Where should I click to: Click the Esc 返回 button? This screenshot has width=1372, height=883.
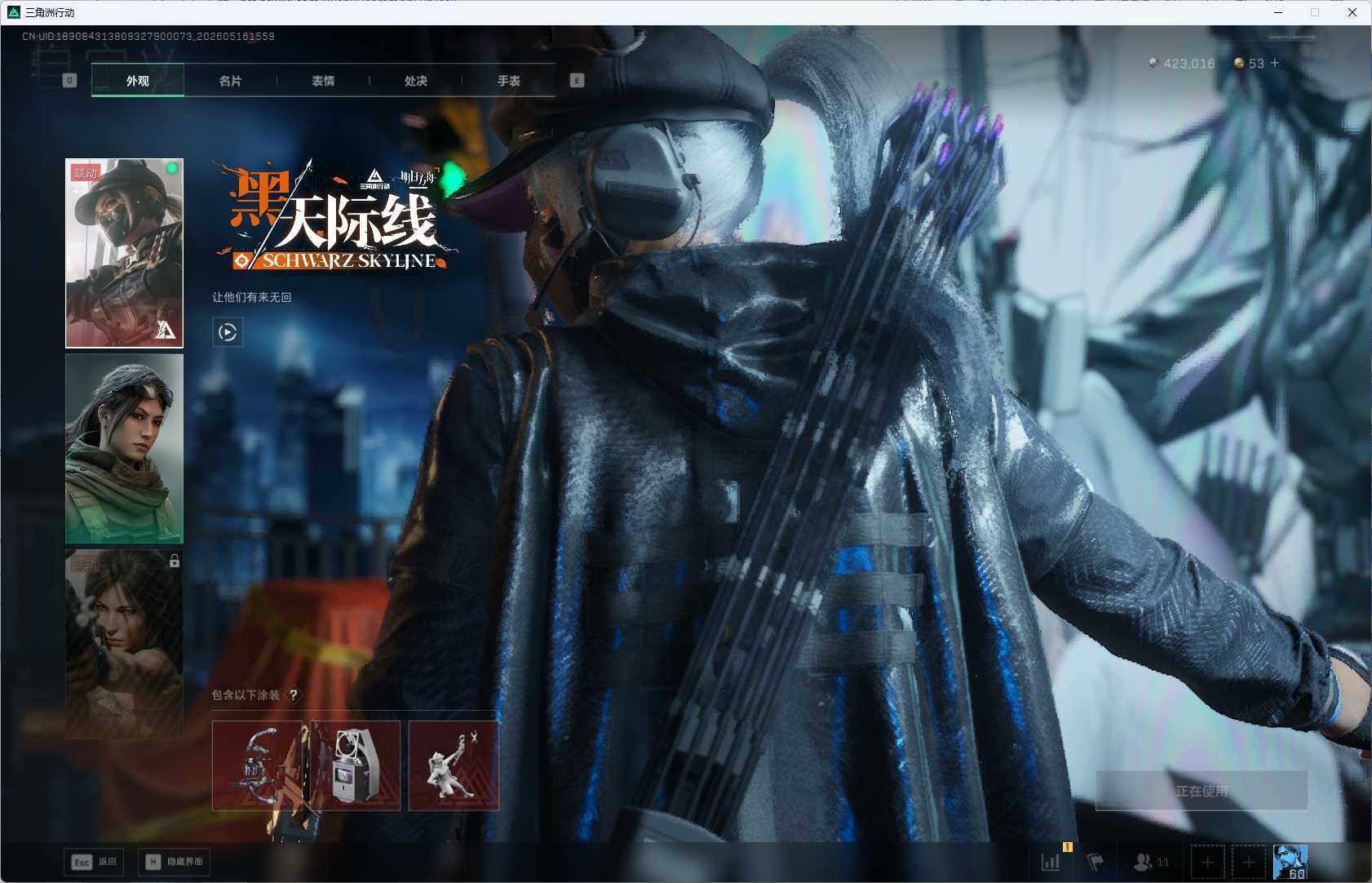[94, 862]
